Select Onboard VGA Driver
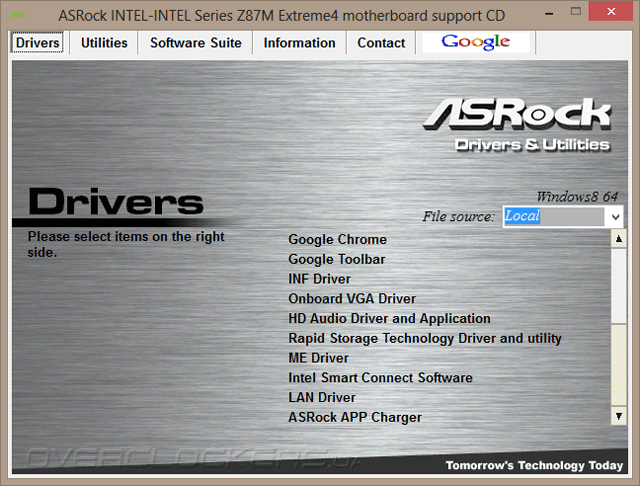 coord(352,299)
